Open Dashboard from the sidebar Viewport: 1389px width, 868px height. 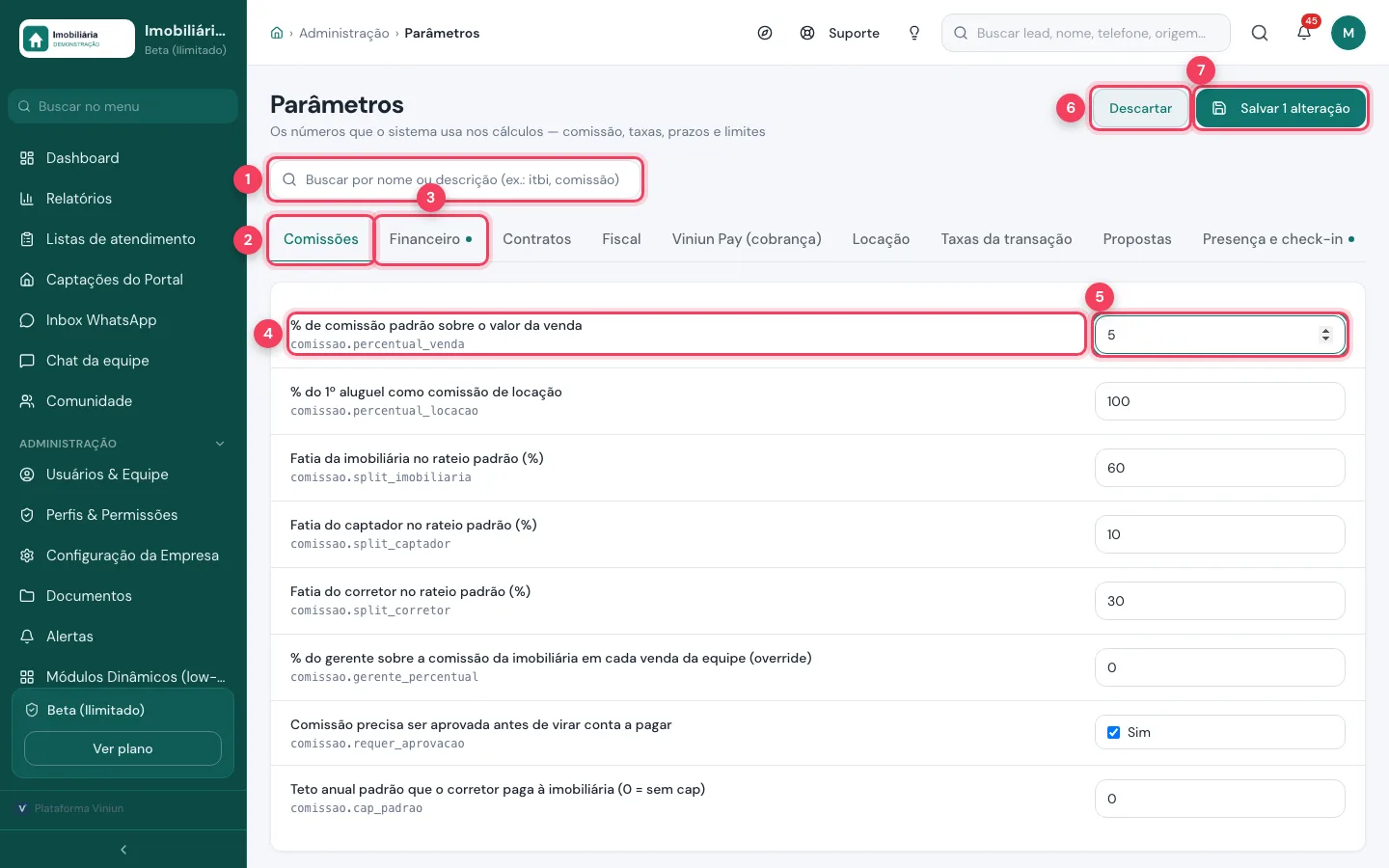(123, 158)
